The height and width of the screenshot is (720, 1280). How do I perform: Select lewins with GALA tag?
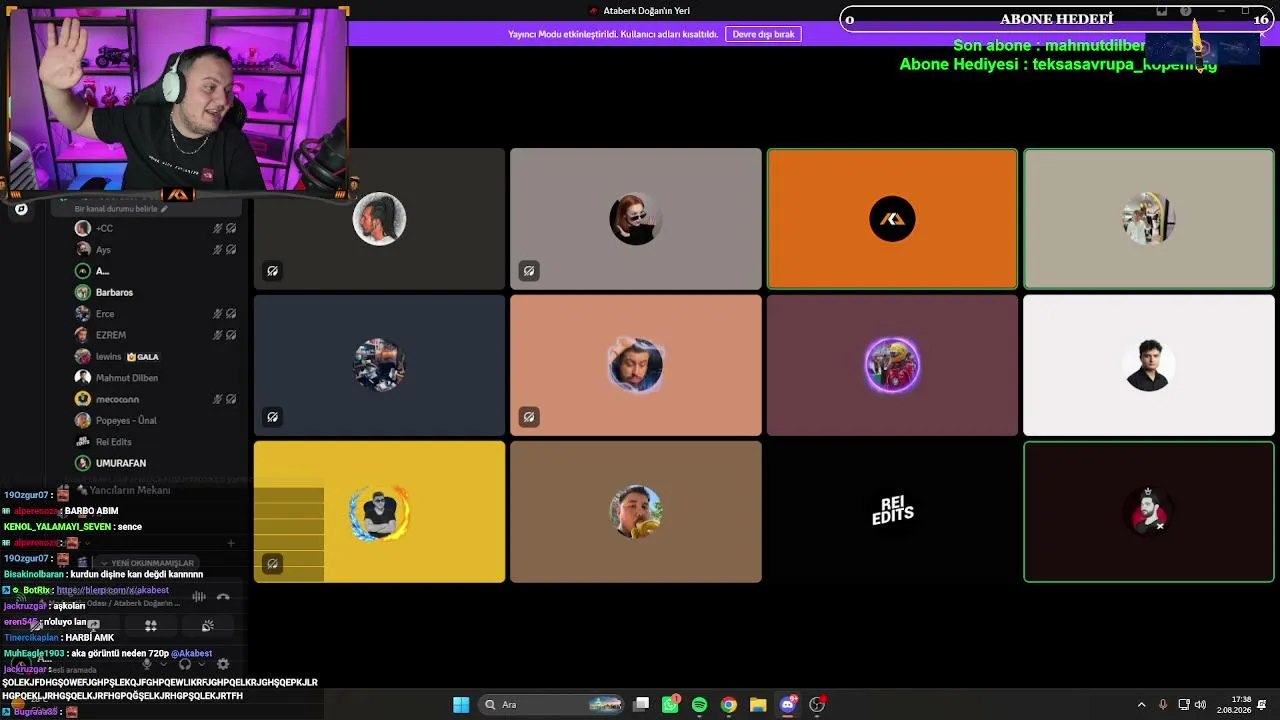157,356
